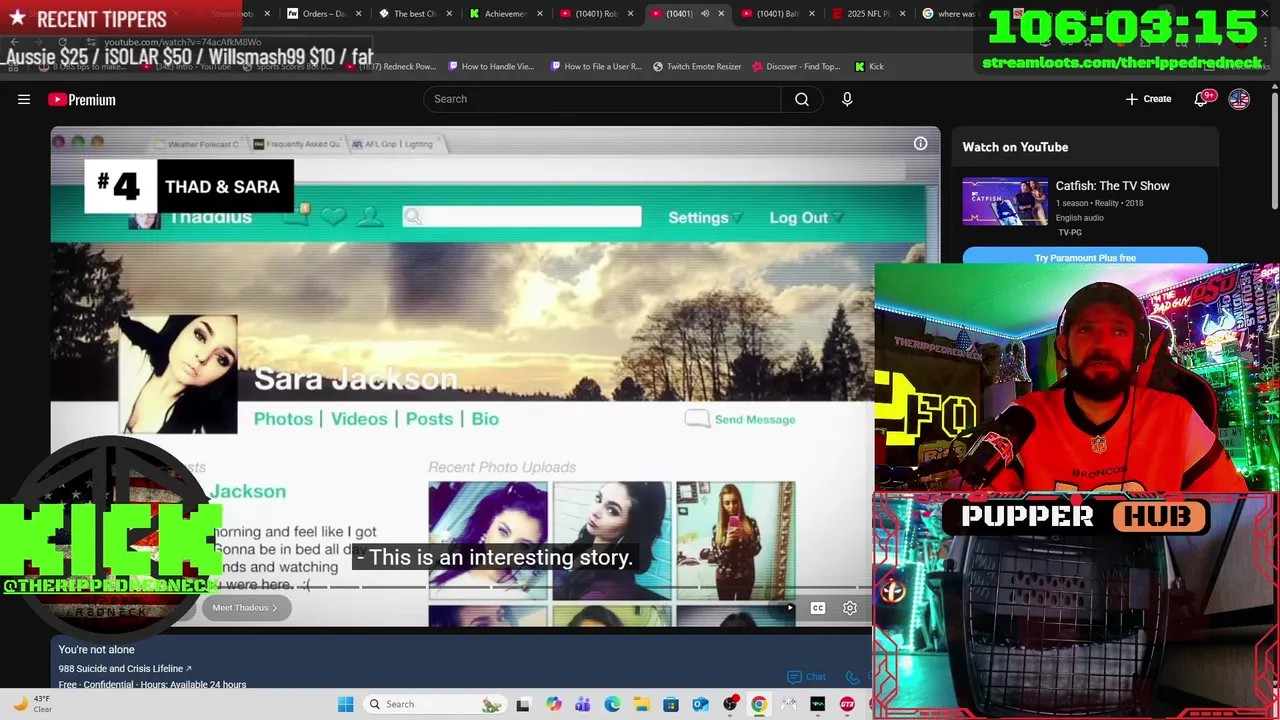This screenshot has width=1280, height=720.
Task: Click the Create button on YouTube
Action: (x=1148, y=99)
